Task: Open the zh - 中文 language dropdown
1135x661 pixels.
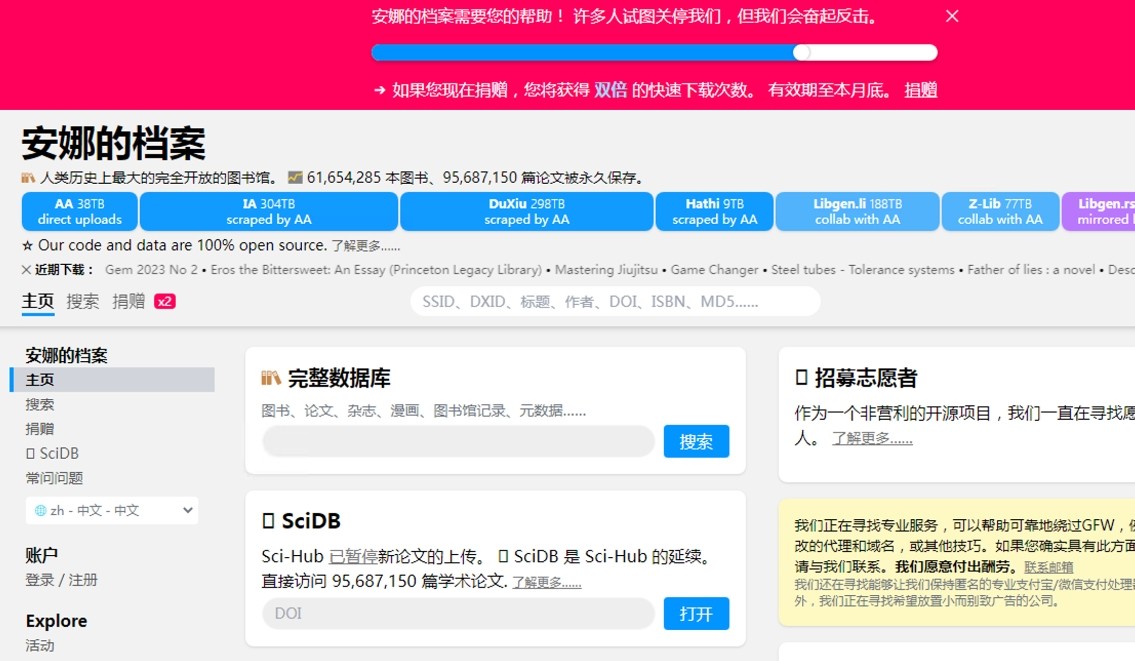Action: tap(111, 510)
